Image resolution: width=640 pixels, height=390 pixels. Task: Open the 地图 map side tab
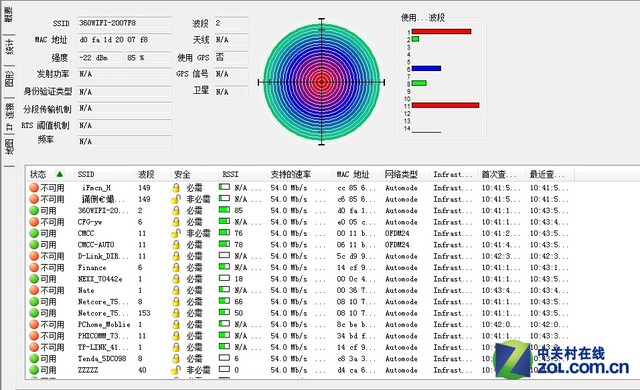coord(8,147)
